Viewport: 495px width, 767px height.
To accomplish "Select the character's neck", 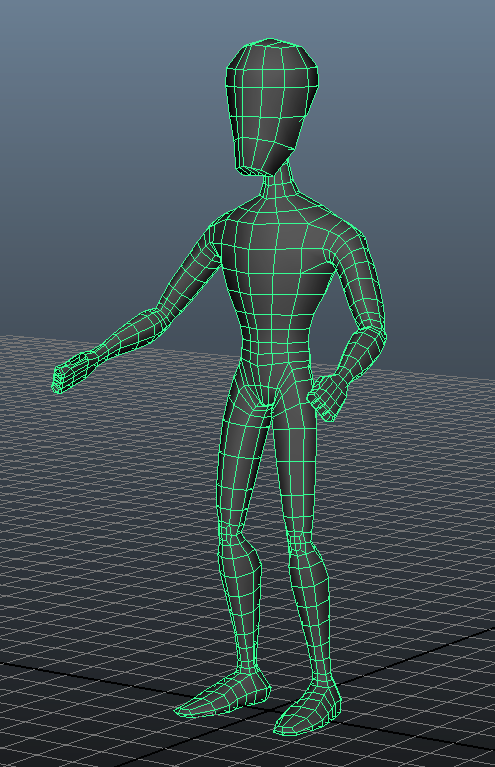I will point(280,181).
